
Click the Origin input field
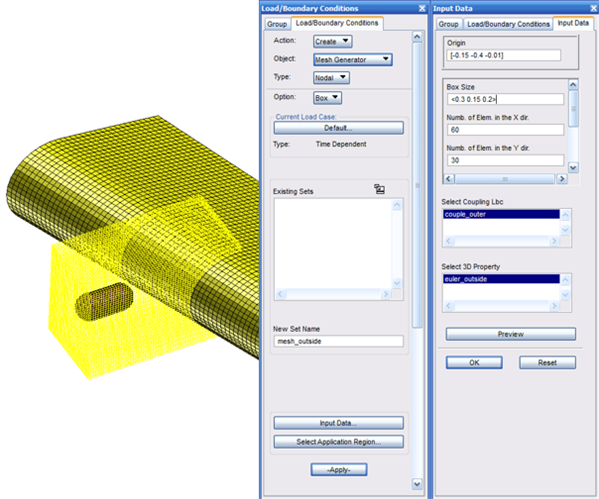tap(503, 55)
